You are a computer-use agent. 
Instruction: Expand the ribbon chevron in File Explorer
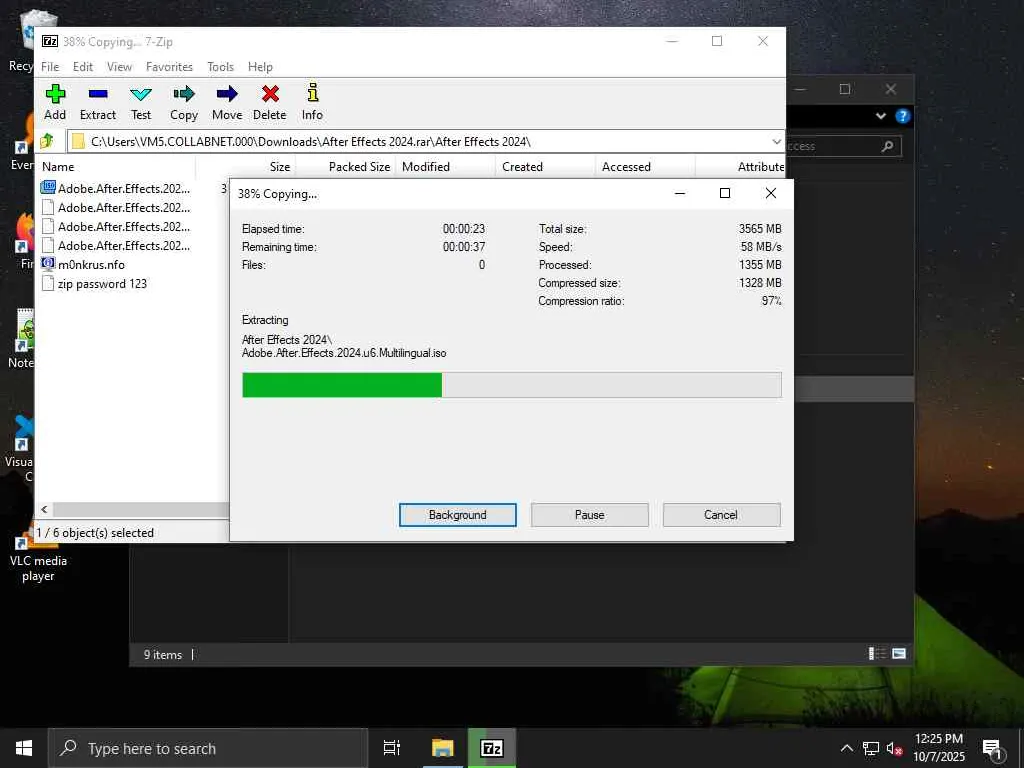point(881,116)
